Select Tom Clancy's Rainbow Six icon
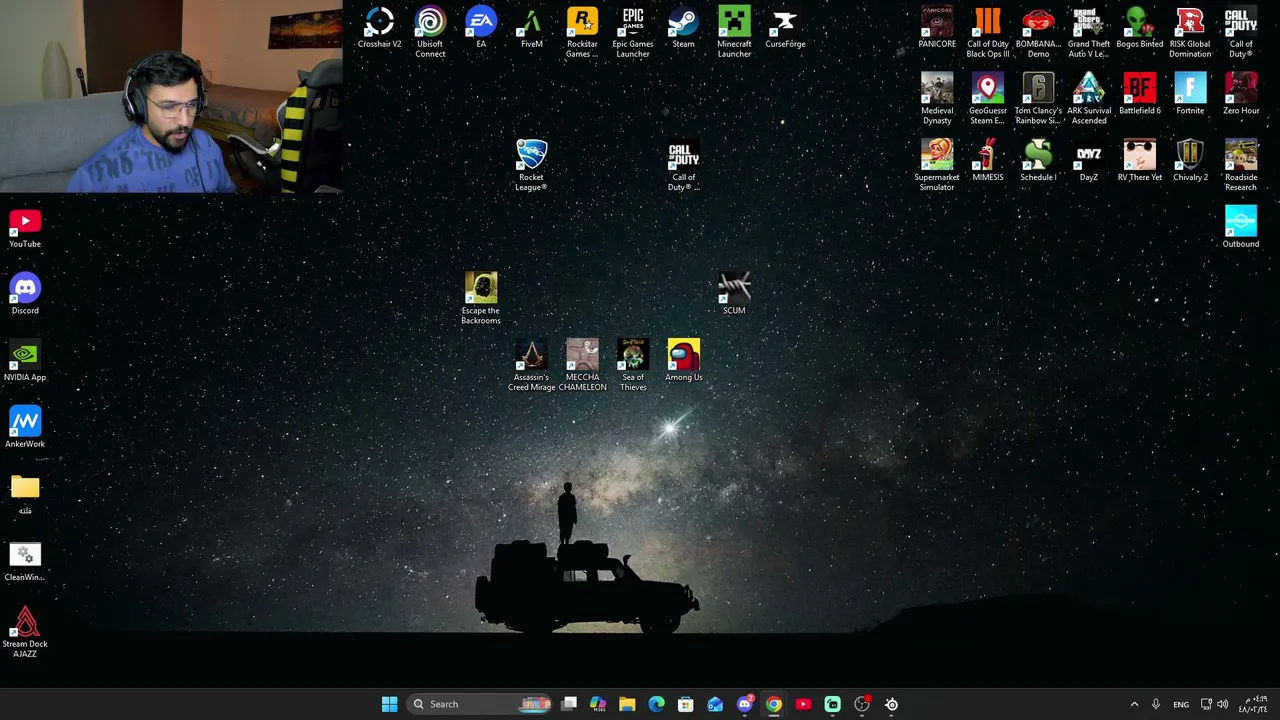 point(1038,99)
